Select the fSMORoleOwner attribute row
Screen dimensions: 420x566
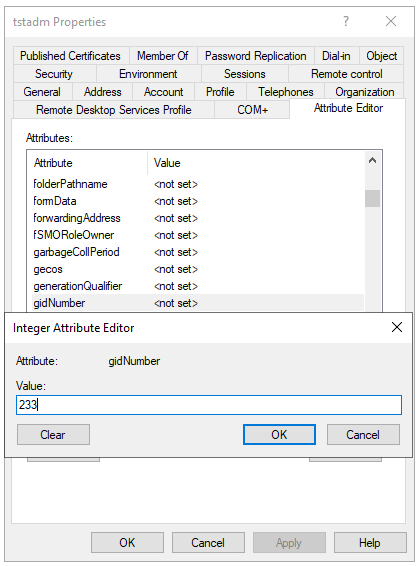(x=198, y=235)
